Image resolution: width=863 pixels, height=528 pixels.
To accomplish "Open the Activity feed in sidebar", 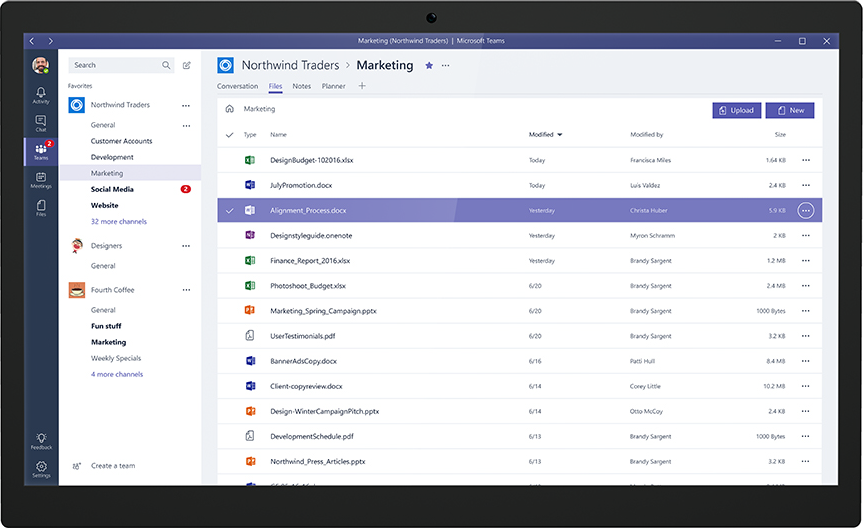I will (40, 95).
